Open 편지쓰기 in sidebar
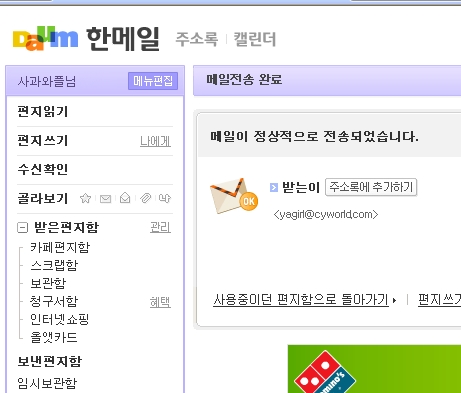This screenshot has width=461, height=393. (x=43, y=140)
